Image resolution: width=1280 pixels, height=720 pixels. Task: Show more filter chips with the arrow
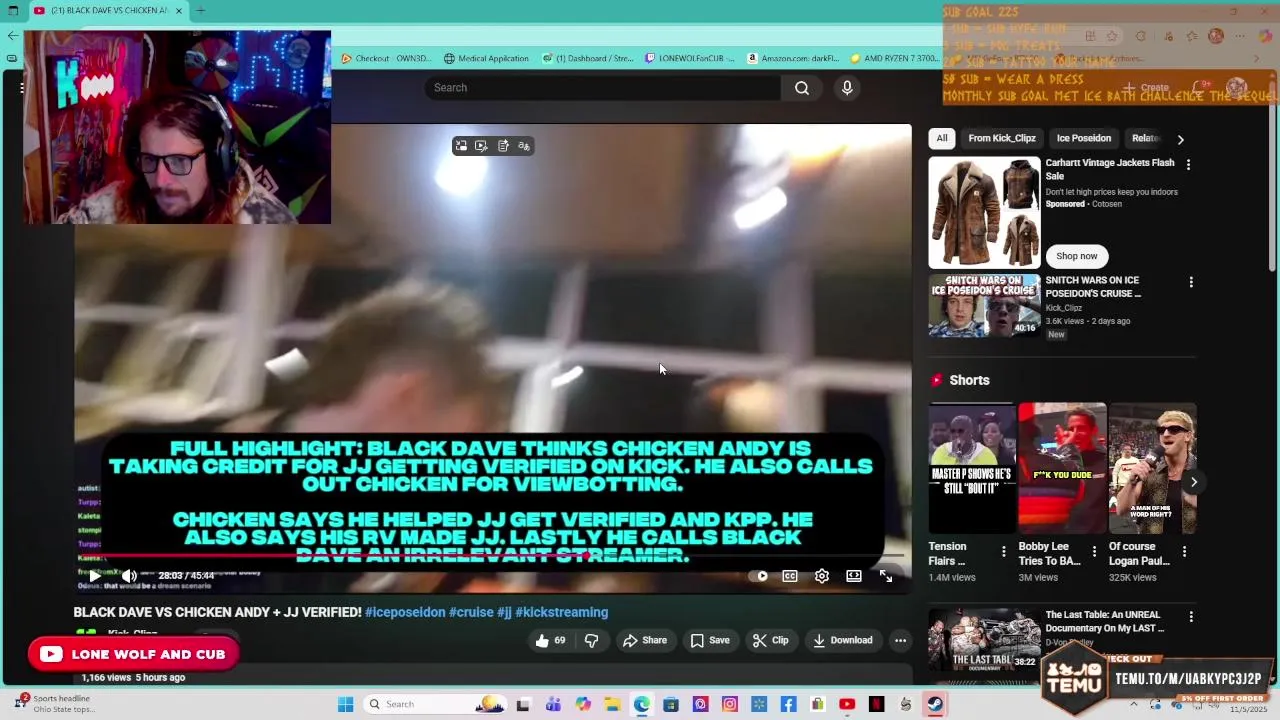coord(1180,139)
